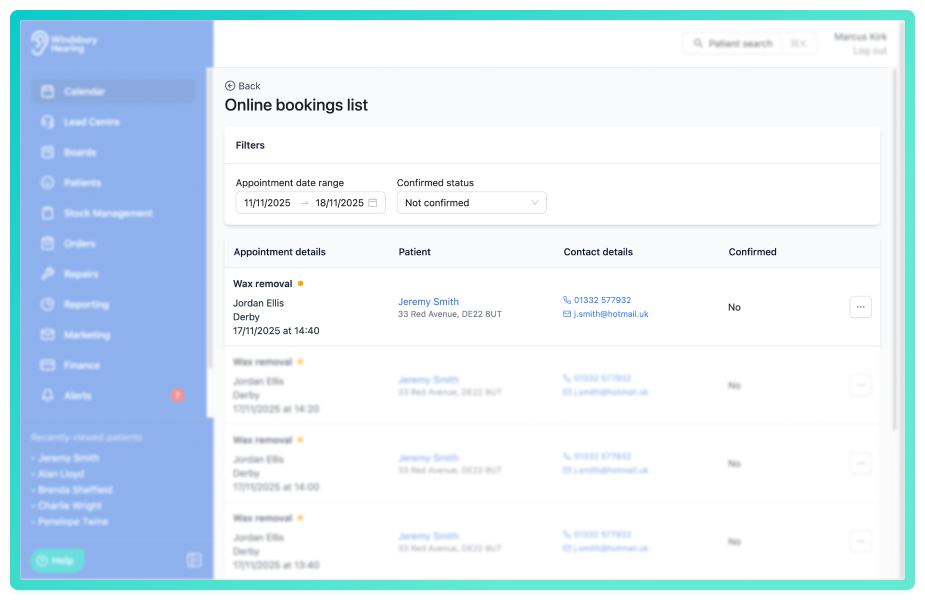925x600 pixels.
Task: Click the Patient column header
Action: [414, 252]
